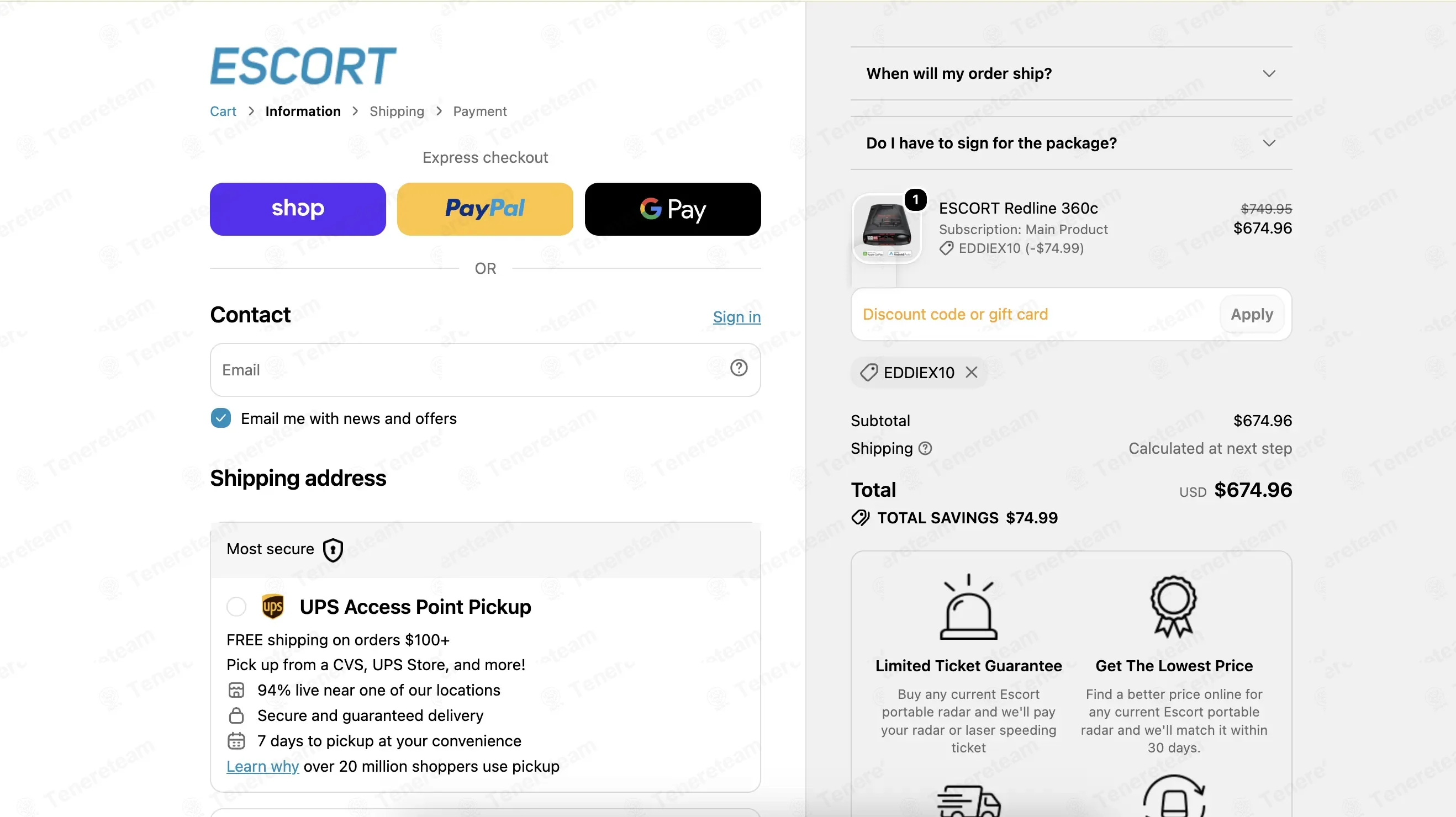The height and width of the screenshot is (817, 1456).
Task: Check out with the Shop Pay button
Action: coord(298,209)
